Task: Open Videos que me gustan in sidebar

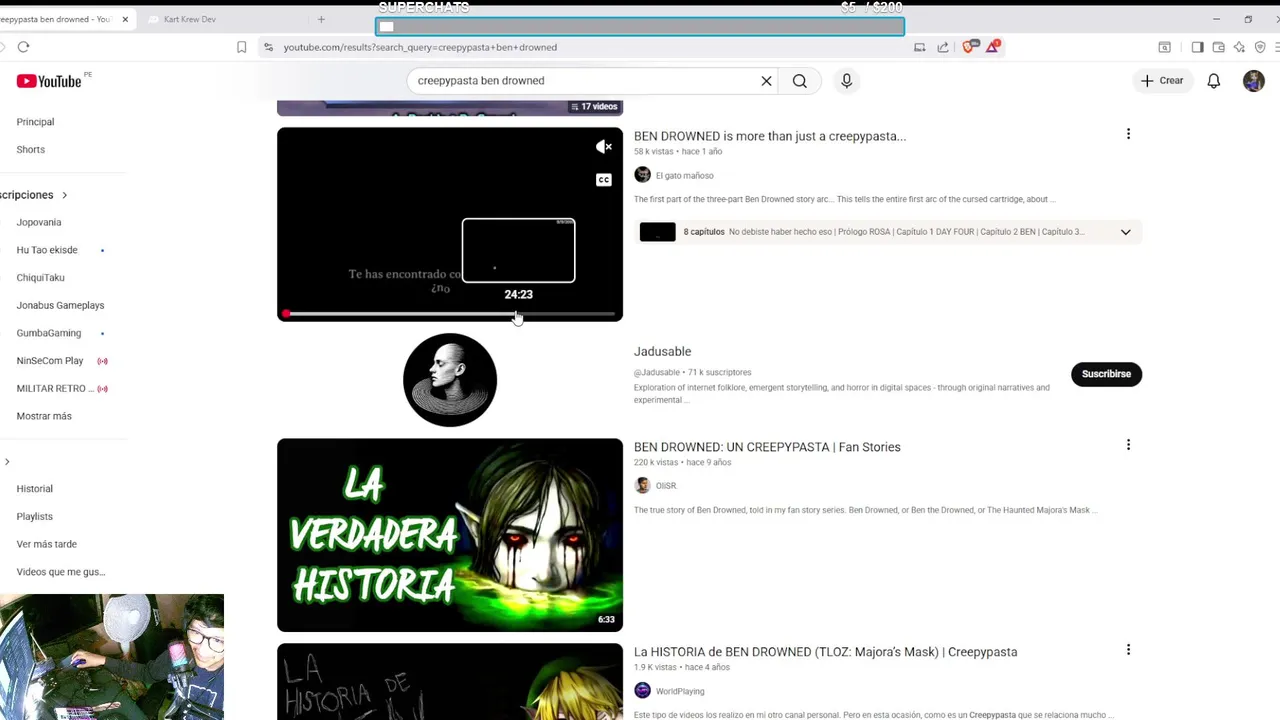Action: click(60, 572)
